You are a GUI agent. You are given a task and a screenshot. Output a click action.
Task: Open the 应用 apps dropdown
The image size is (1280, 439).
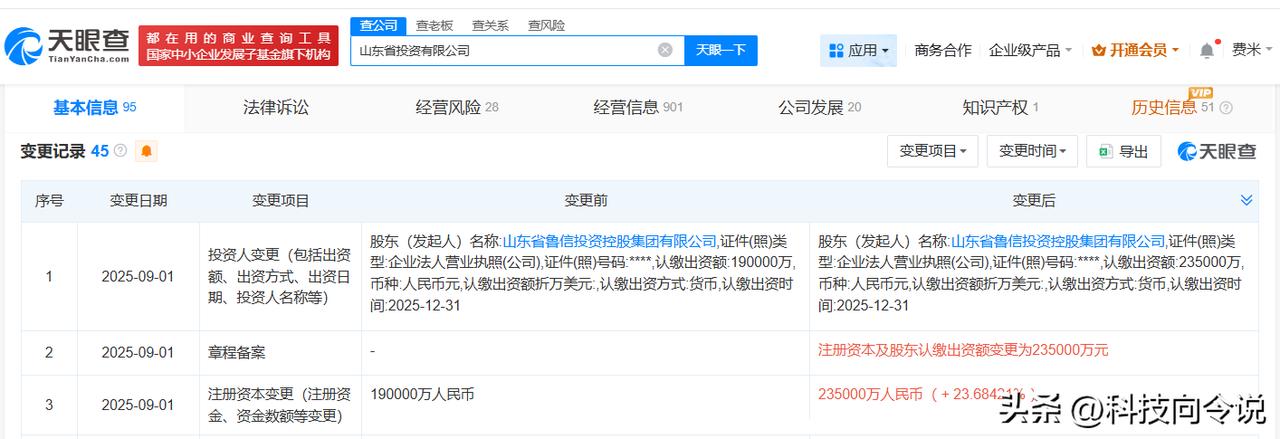click(x=859, y=50)
